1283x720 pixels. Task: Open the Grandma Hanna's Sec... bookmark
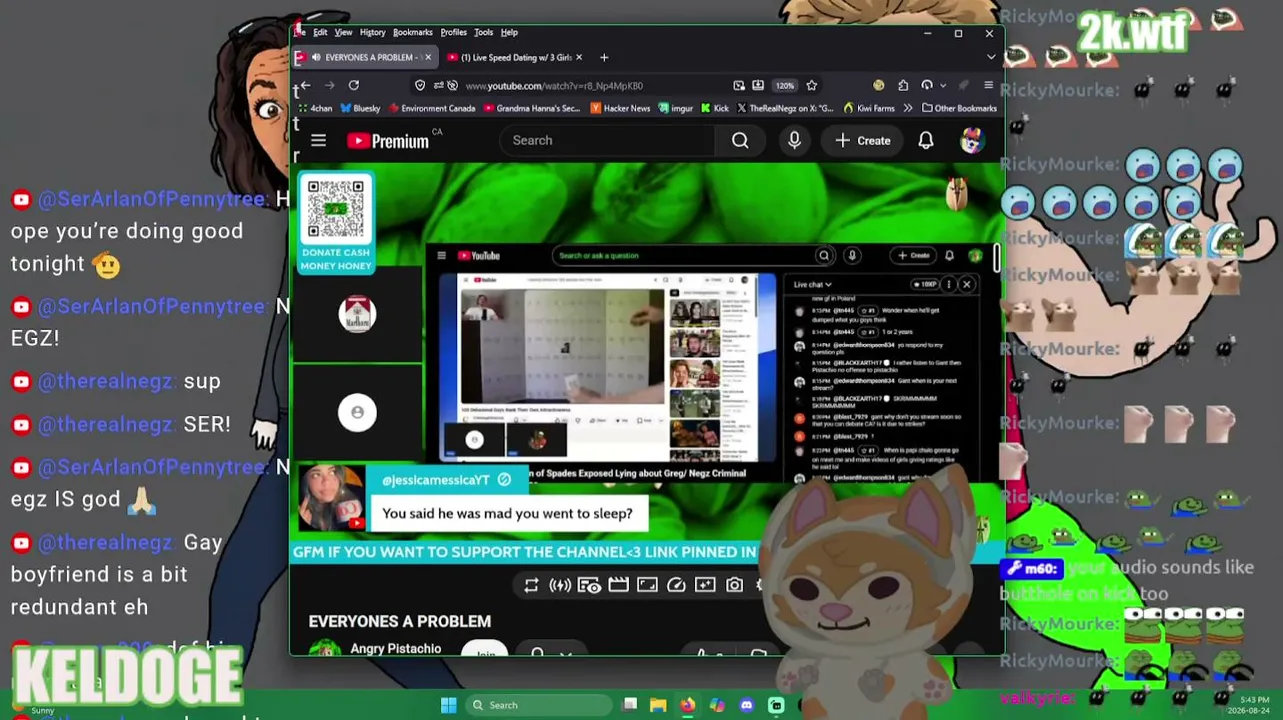click(x=531, y=108)
